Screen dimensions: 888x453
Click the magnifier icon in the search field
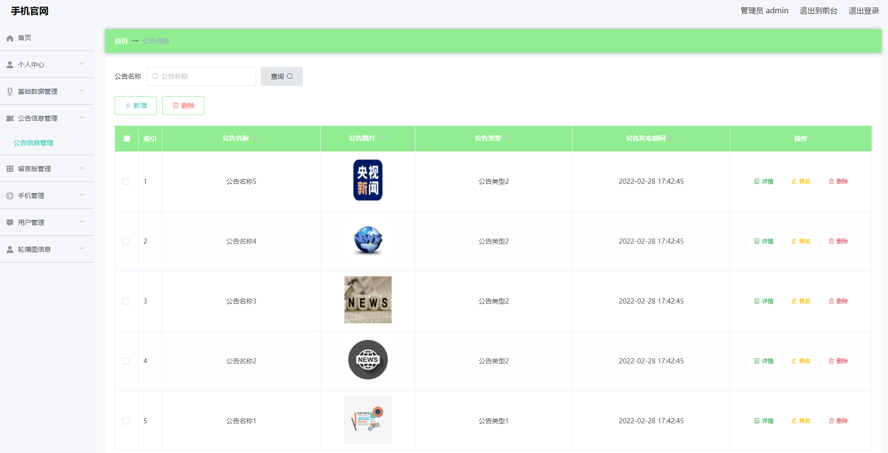(155, 76)
